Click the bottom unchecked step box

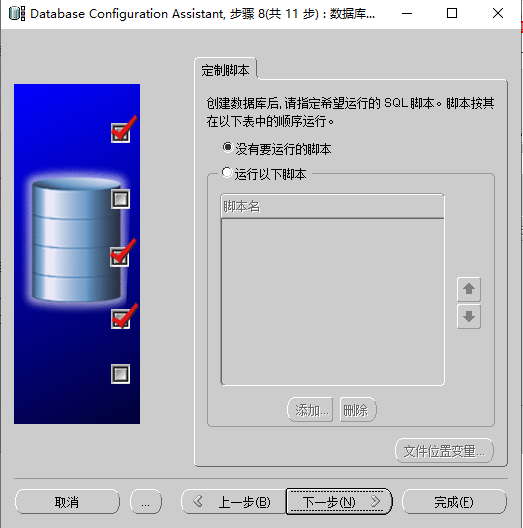(x=121, y=374)
